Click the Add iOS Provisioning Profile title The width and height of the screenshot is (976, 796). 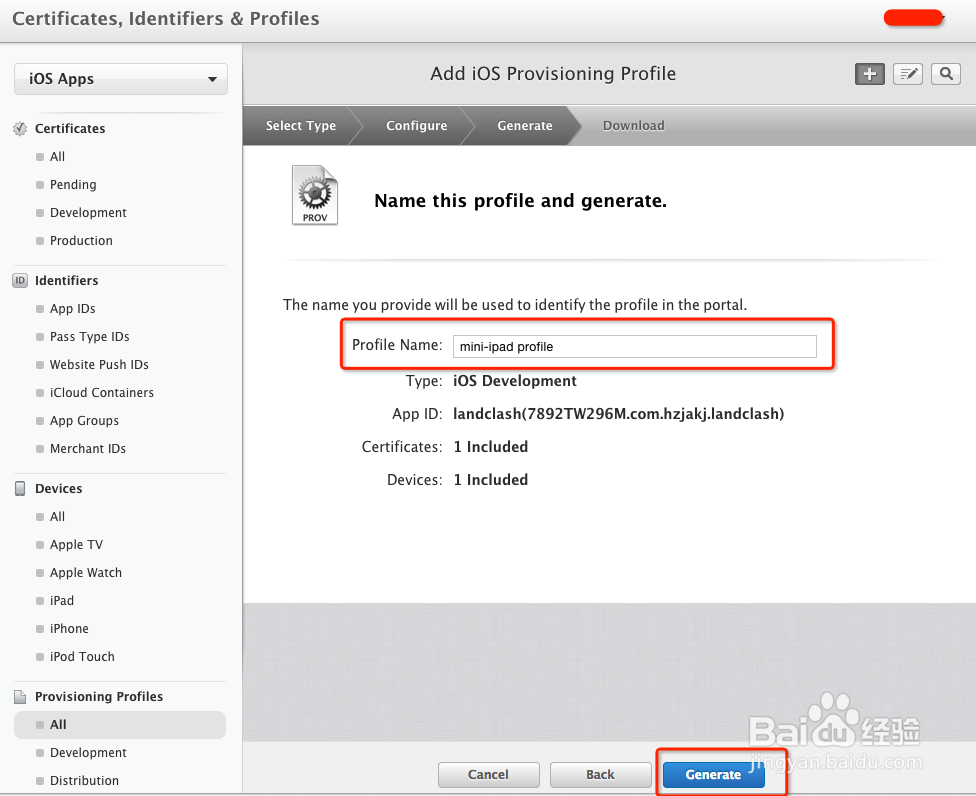coord(553,74)
